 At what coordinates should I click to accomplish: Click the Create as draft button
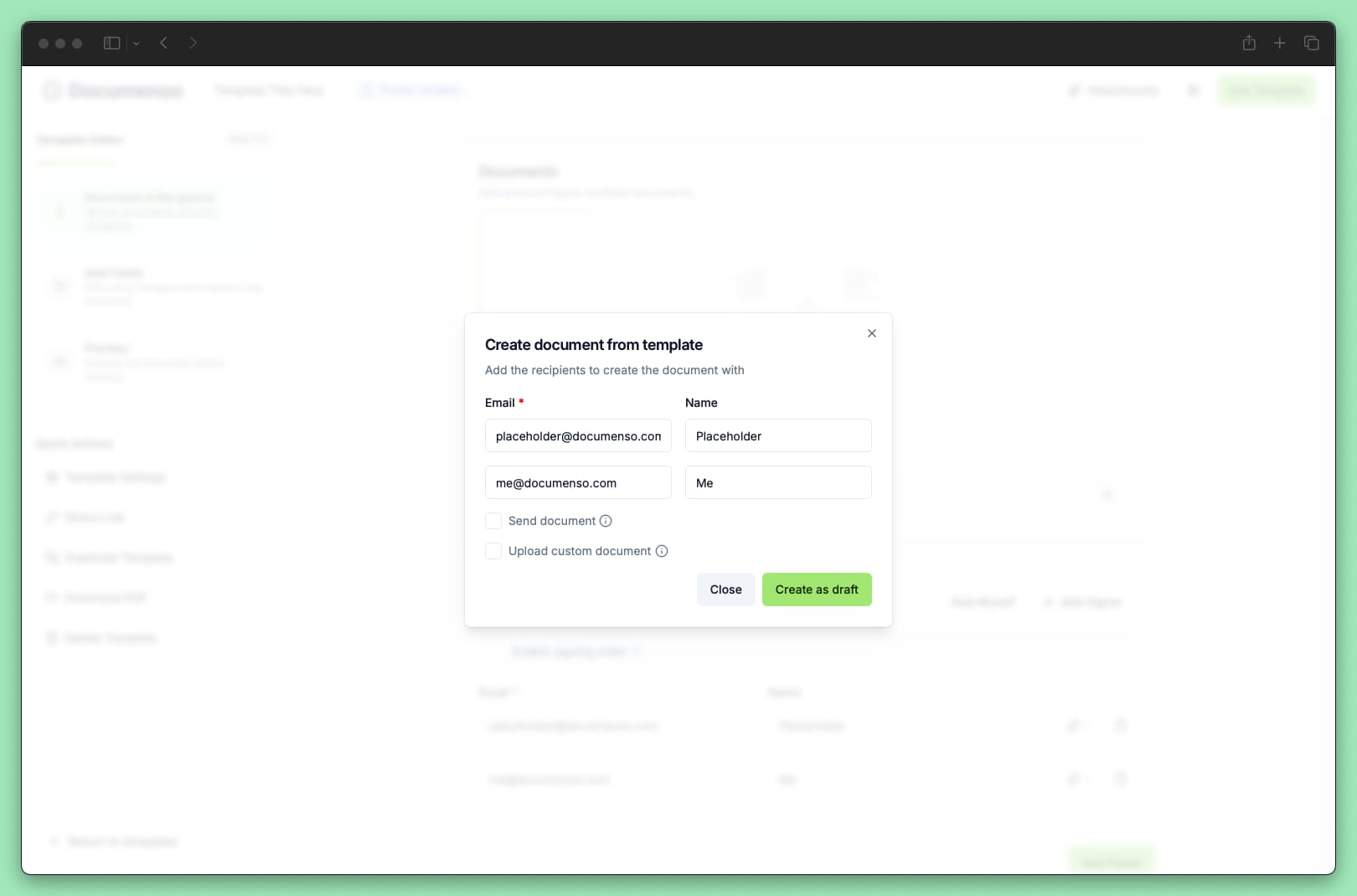pyautogui.click(x=817, y=590)
